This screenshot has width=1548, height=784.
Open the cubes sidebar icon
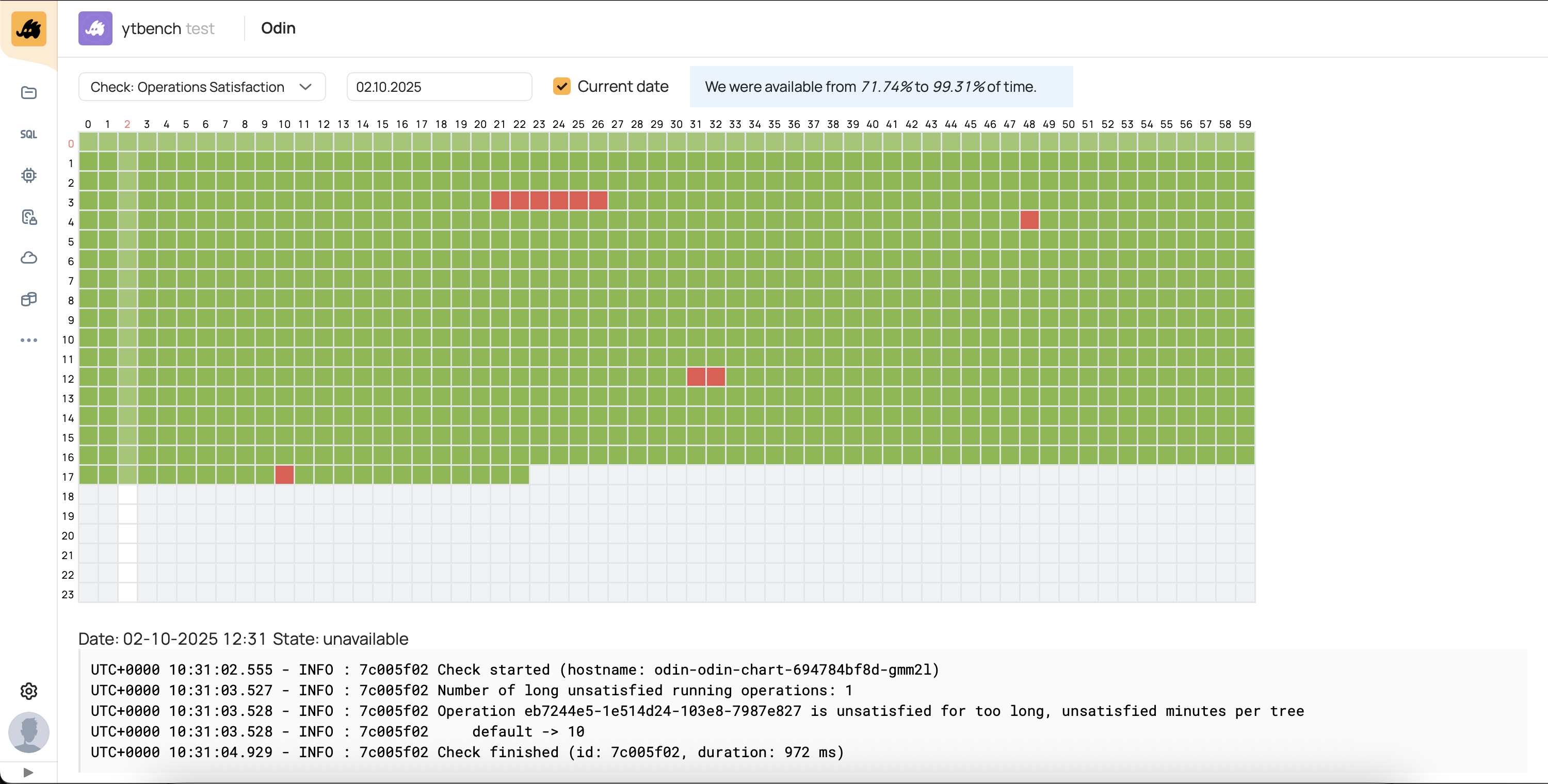[x=28, y=299]
